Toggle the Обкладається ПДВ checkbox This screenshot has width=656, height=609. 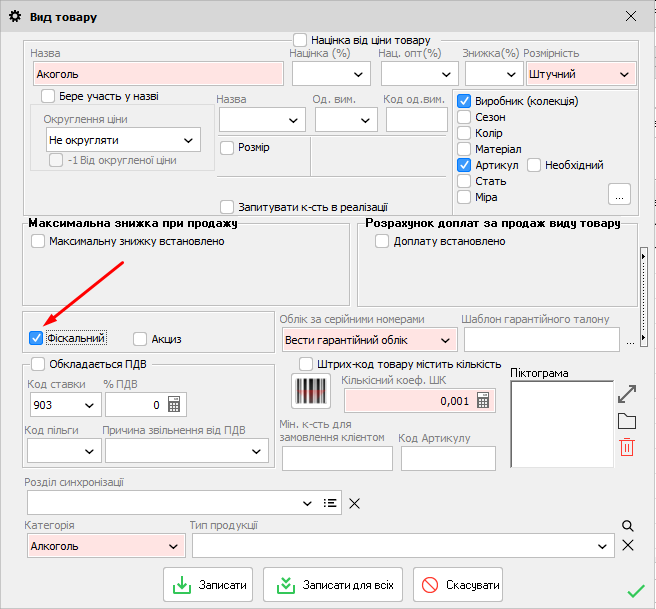click(x=38, y=364)
